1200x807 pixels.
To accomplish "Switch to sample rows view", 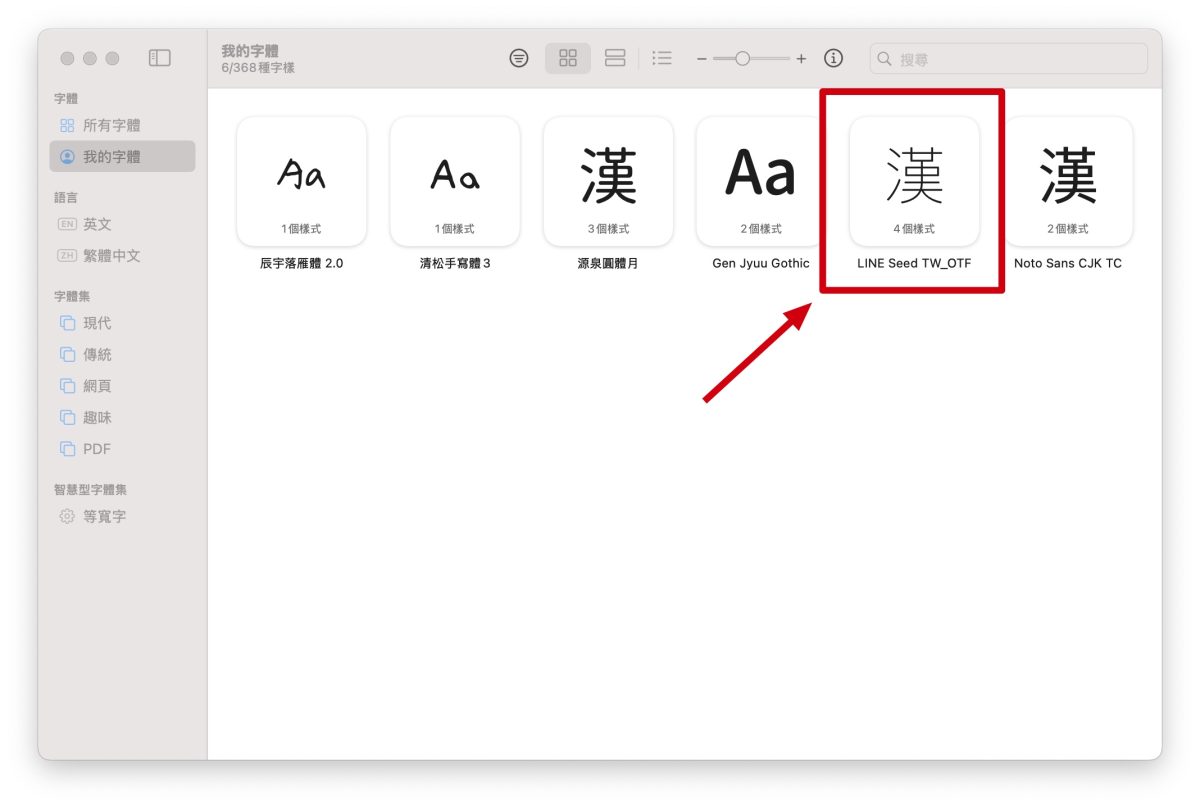I will [615, 58].
